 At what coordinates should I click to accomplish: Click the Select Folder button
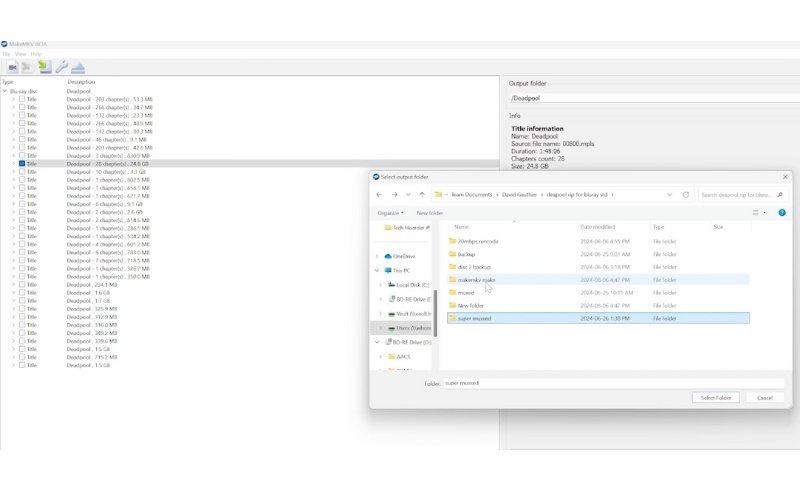coord(715,397)
